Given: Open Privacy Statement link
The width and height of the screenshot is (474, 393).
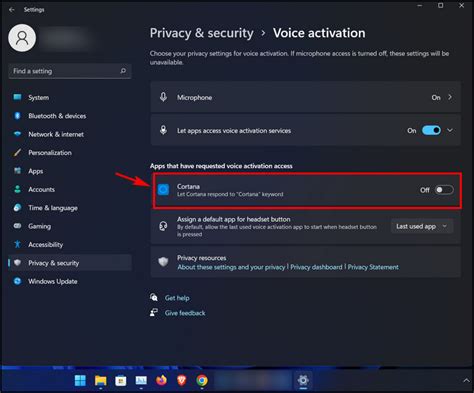Looking at the screenshot, I should (x=373, y=267).
